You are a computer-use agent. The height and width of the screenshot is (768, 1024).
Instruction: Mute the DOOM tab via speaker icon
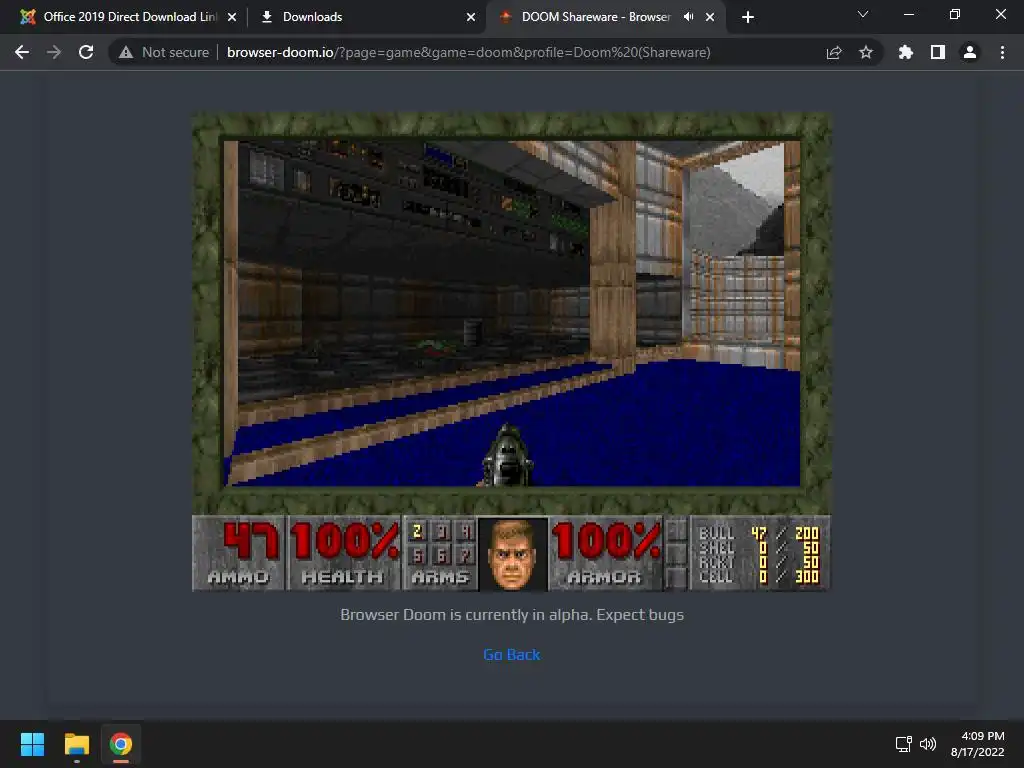688,17
